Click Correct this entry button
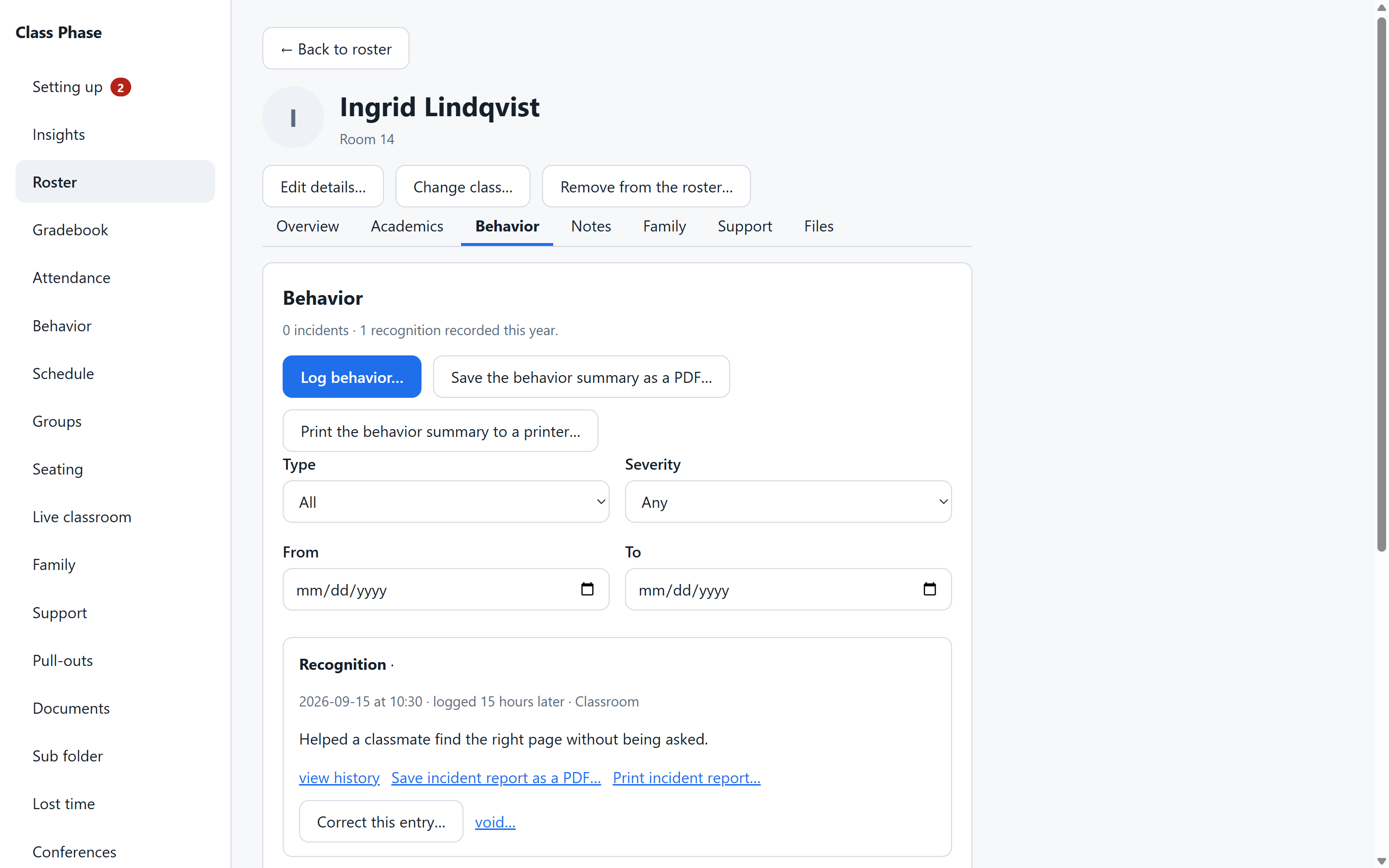The width and height of the screenshot is (1389, 868). tap(381, 822)
